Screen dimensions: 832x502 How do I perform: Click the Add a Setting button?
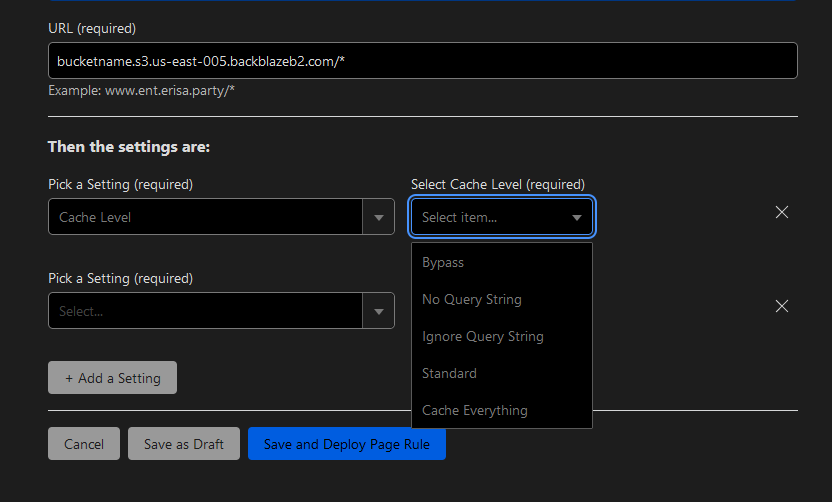112,378
